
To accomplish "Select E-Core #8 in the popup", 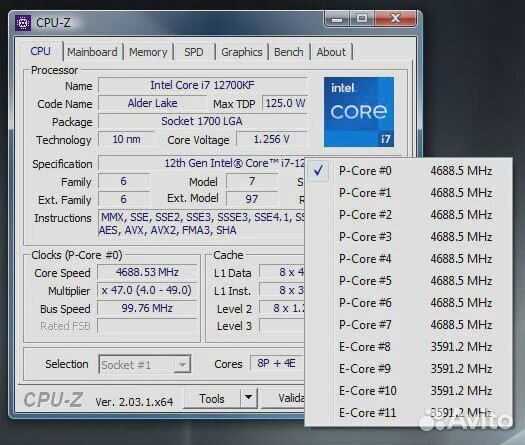I will click(x=408, y=347).
